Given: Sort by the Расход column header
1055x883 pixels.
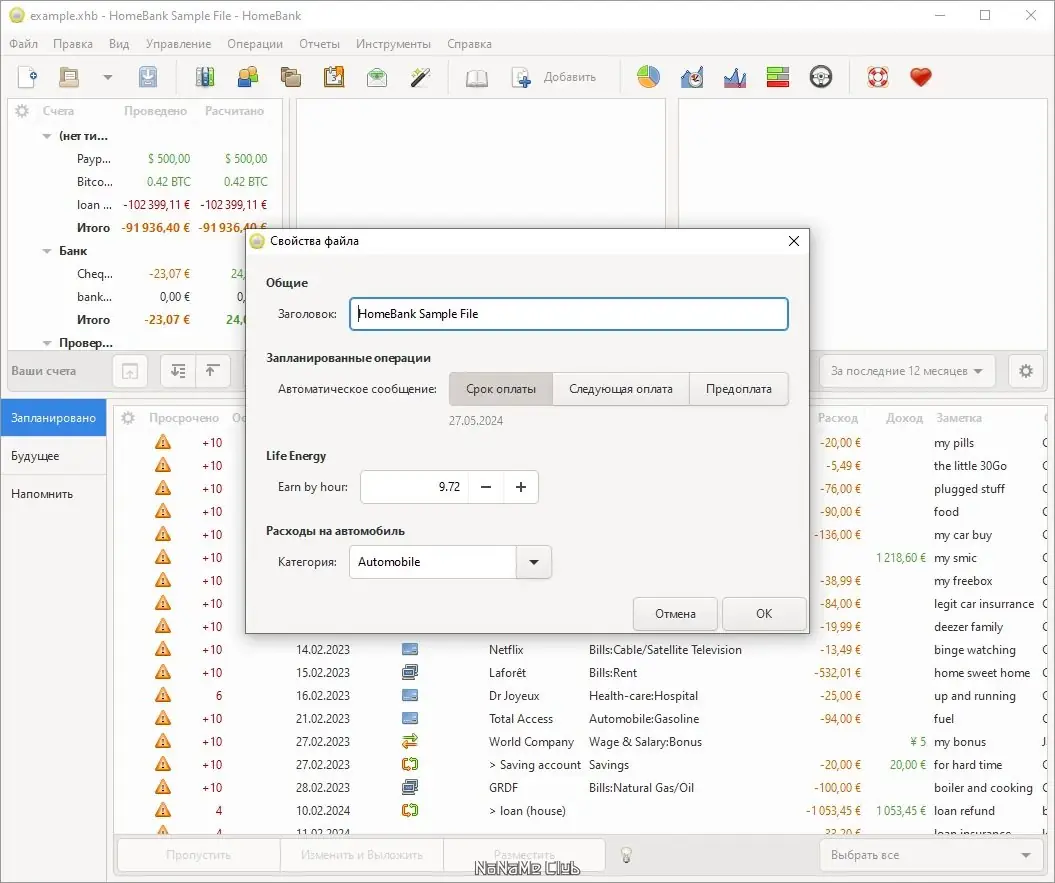Looking at the screenshot, I should click(x=838, y=418).
